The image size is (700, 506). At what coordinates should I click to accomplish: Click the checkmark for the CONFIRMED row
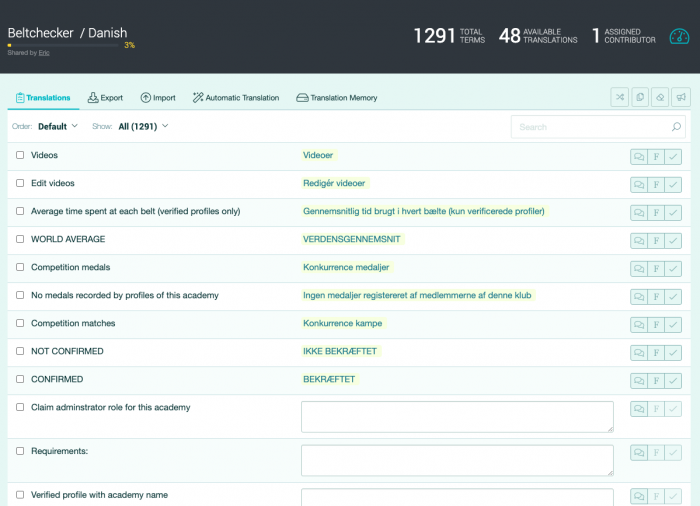673,381
